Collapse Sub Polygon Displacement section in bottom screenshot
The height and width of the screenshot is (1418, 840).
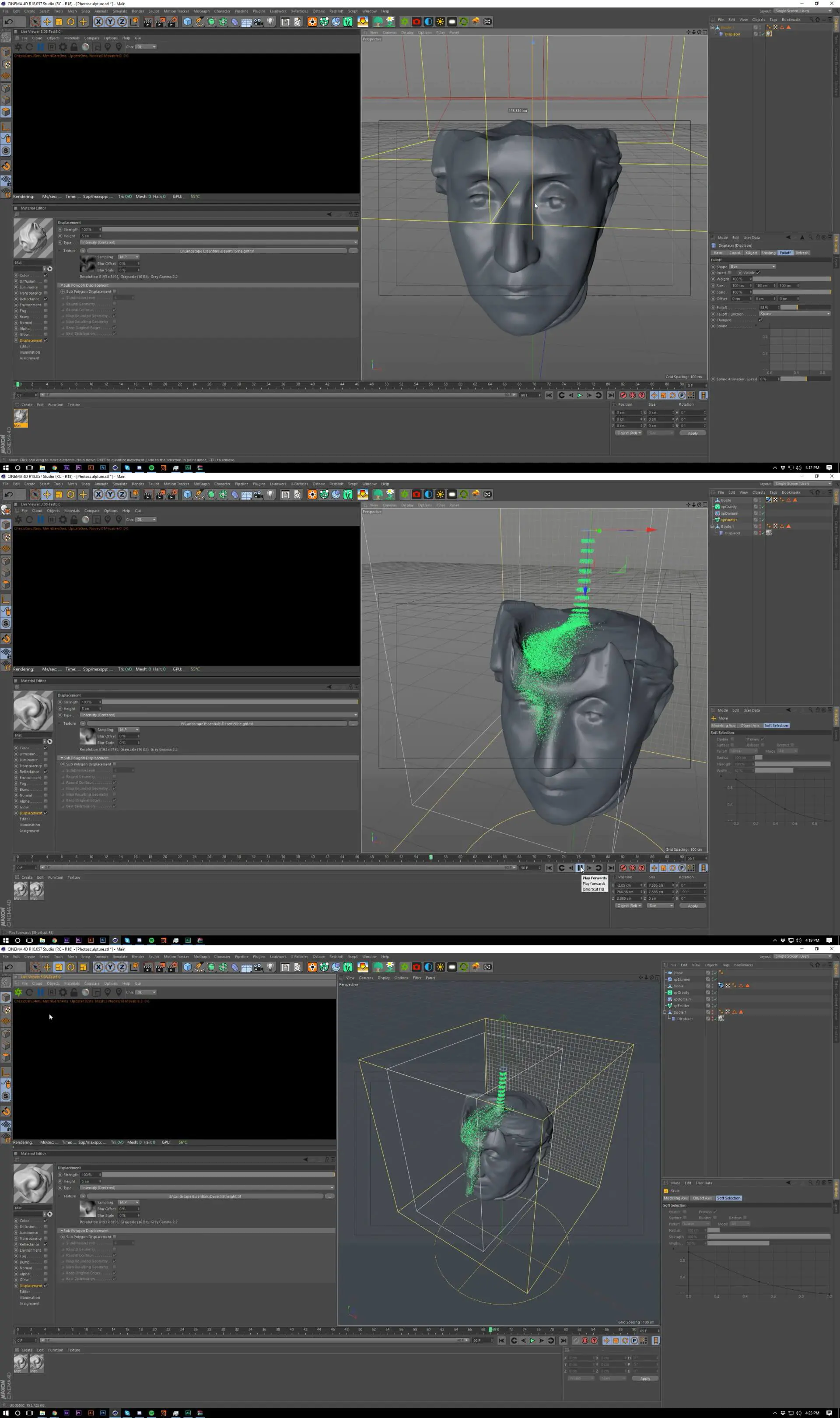click(x=62, y=1231)
